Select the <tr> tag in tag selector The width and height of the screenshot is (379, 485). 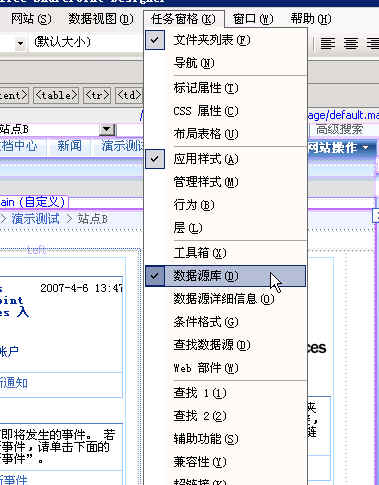[97, 96]
